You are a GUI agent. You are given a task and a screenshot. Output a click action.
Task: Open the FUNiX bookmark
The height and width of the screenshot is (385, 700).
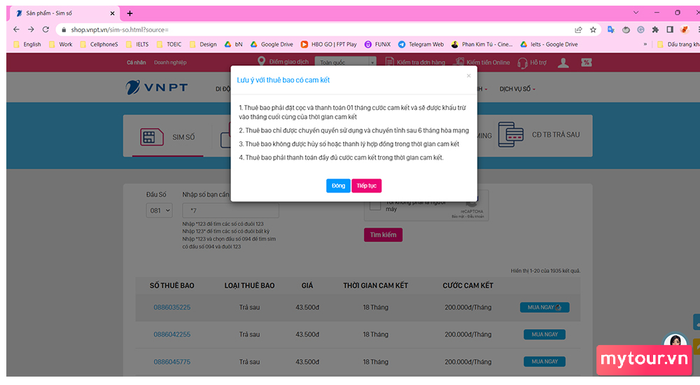click(x=378, y=44)
